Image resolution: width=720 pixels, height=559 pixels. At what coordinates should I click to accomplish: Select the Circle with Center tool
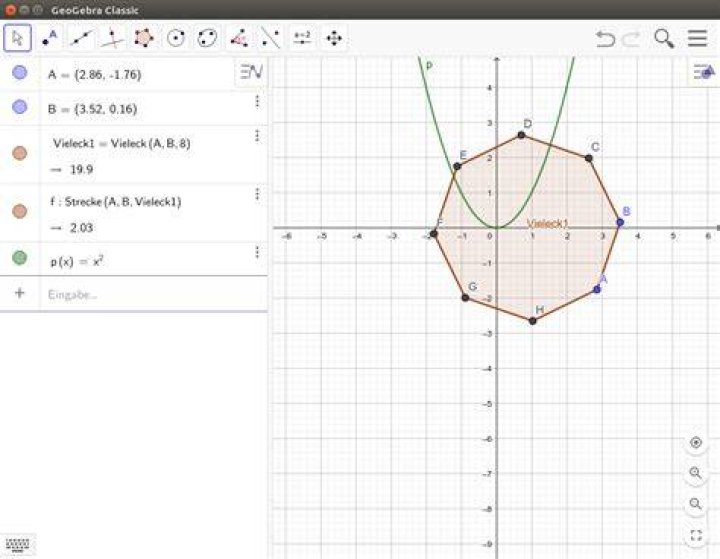pyautogui.click(x=175, y=38)
